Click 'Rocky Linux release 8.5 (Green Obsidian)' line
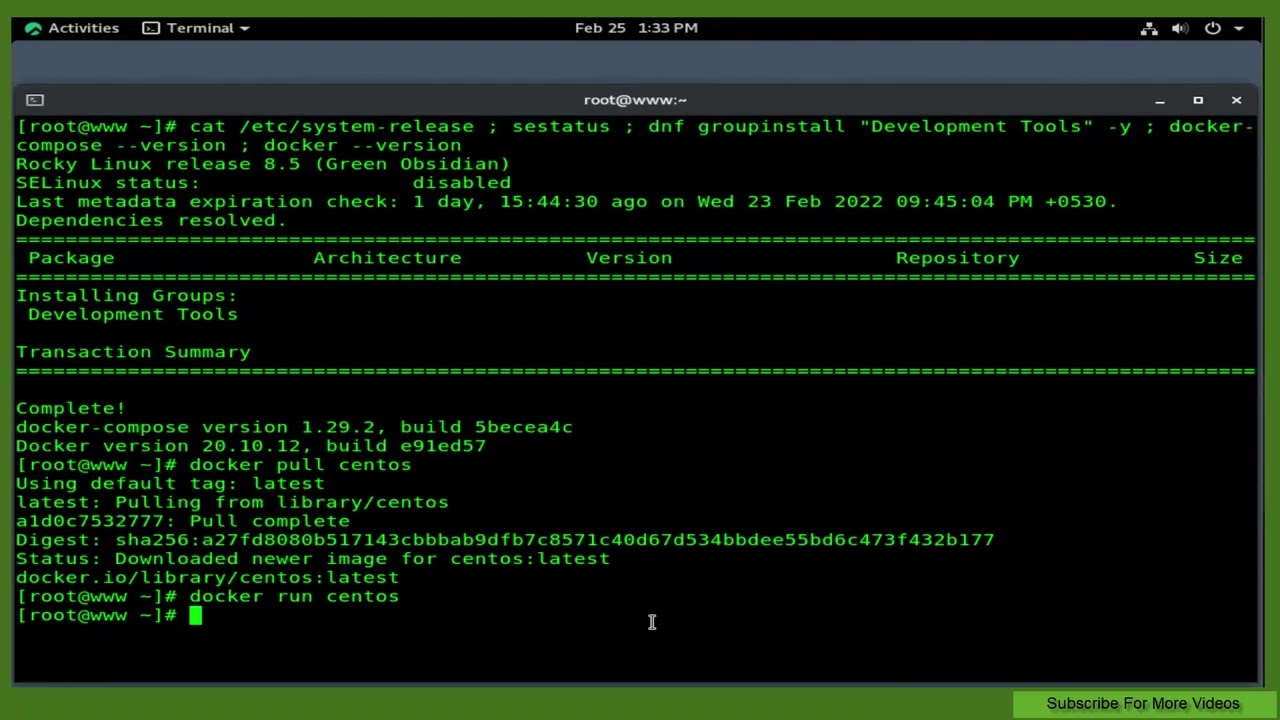Screen dimensions: 1280x720 tap(263, 164)
